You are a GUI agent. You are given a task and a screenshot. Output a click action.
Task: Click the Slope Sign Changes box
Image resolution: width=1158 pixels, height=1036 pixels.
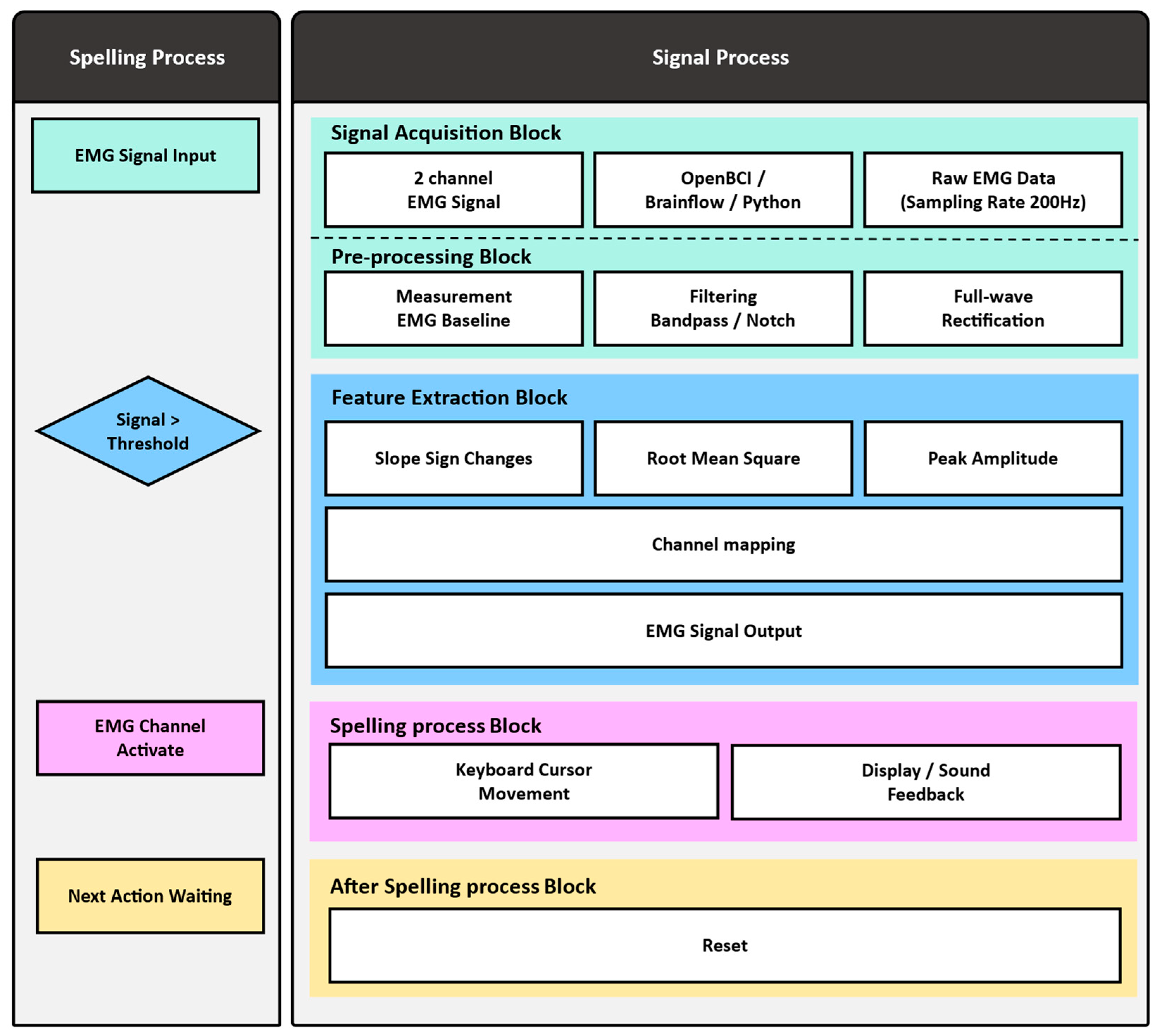click(x=454, y=458)
